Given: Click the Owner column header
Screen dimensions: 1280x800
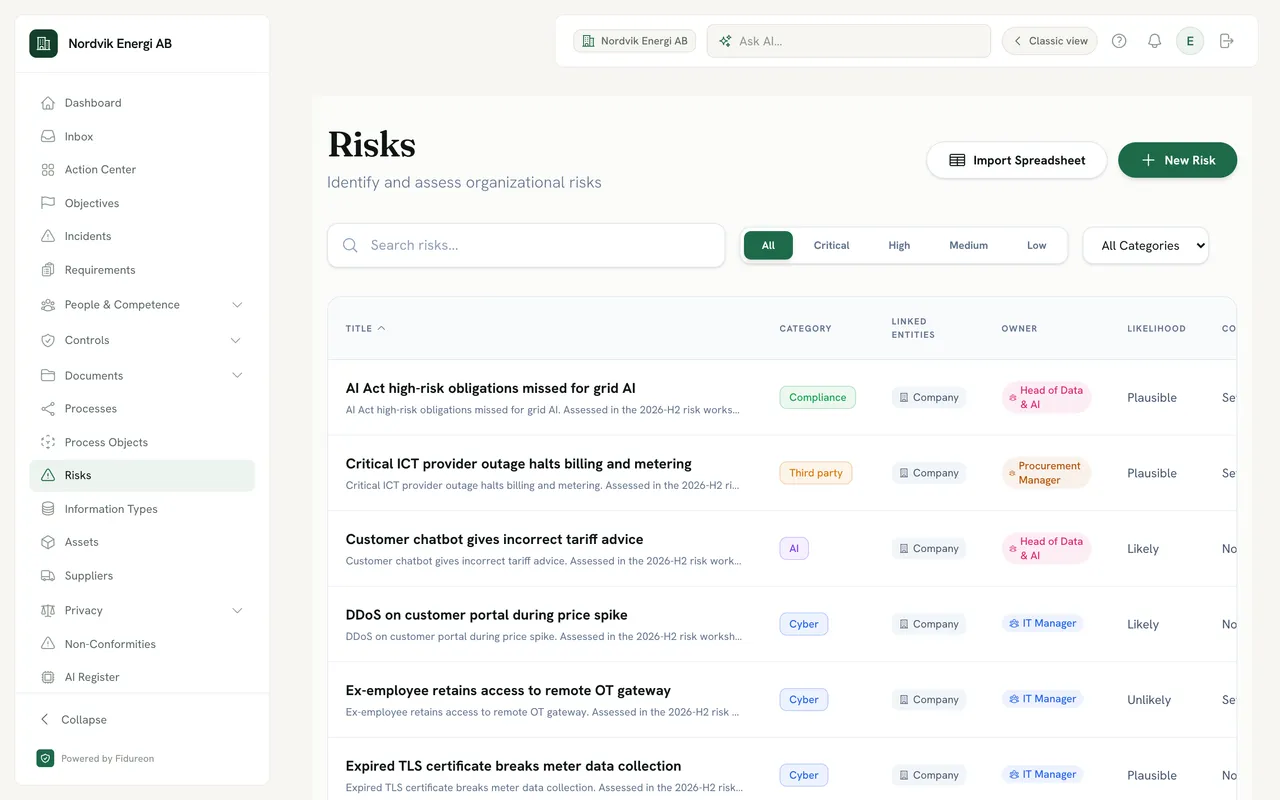Looking at the screenshot, I should 1019,328.
